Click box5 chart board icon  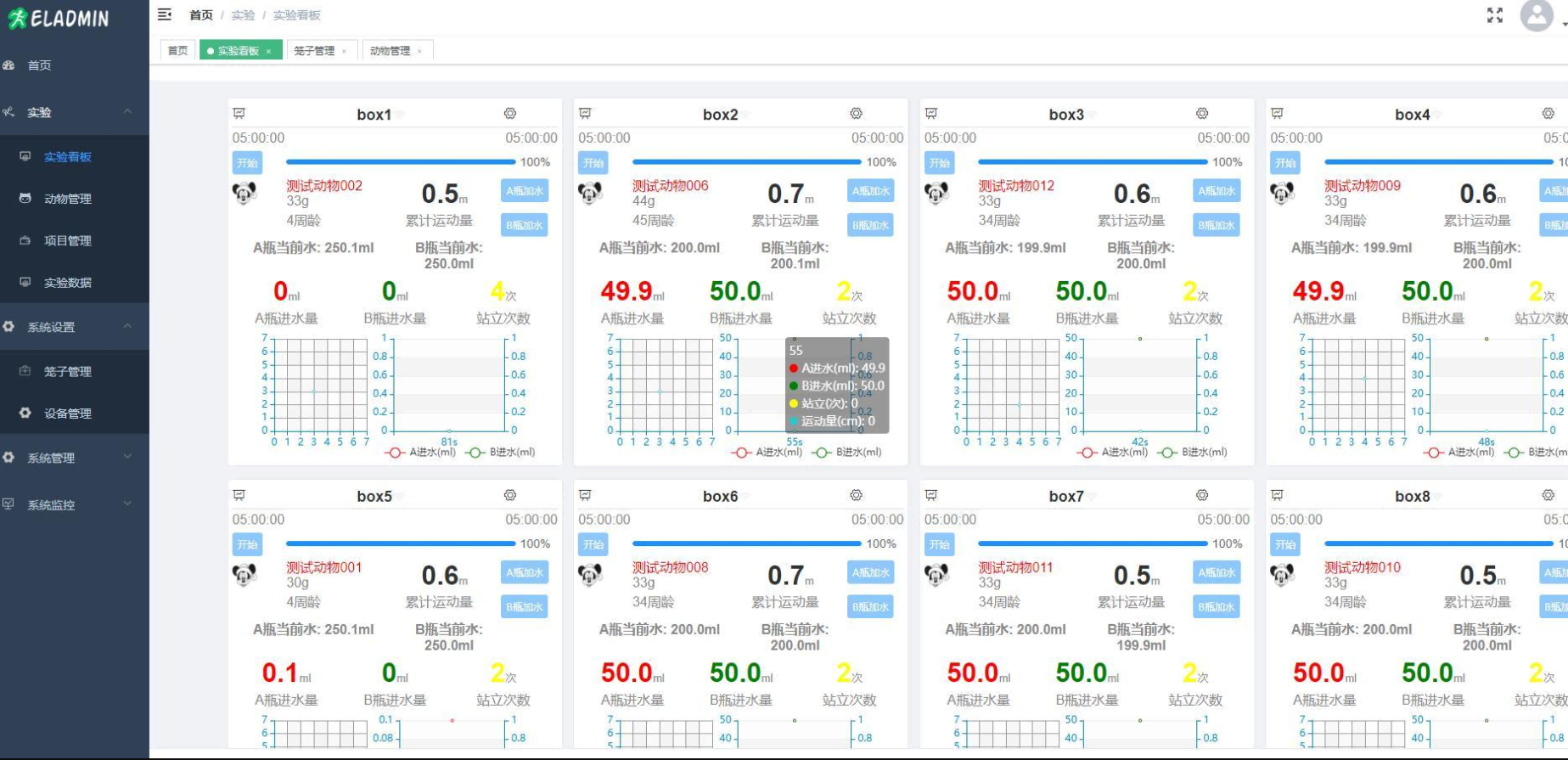point(239,495)
